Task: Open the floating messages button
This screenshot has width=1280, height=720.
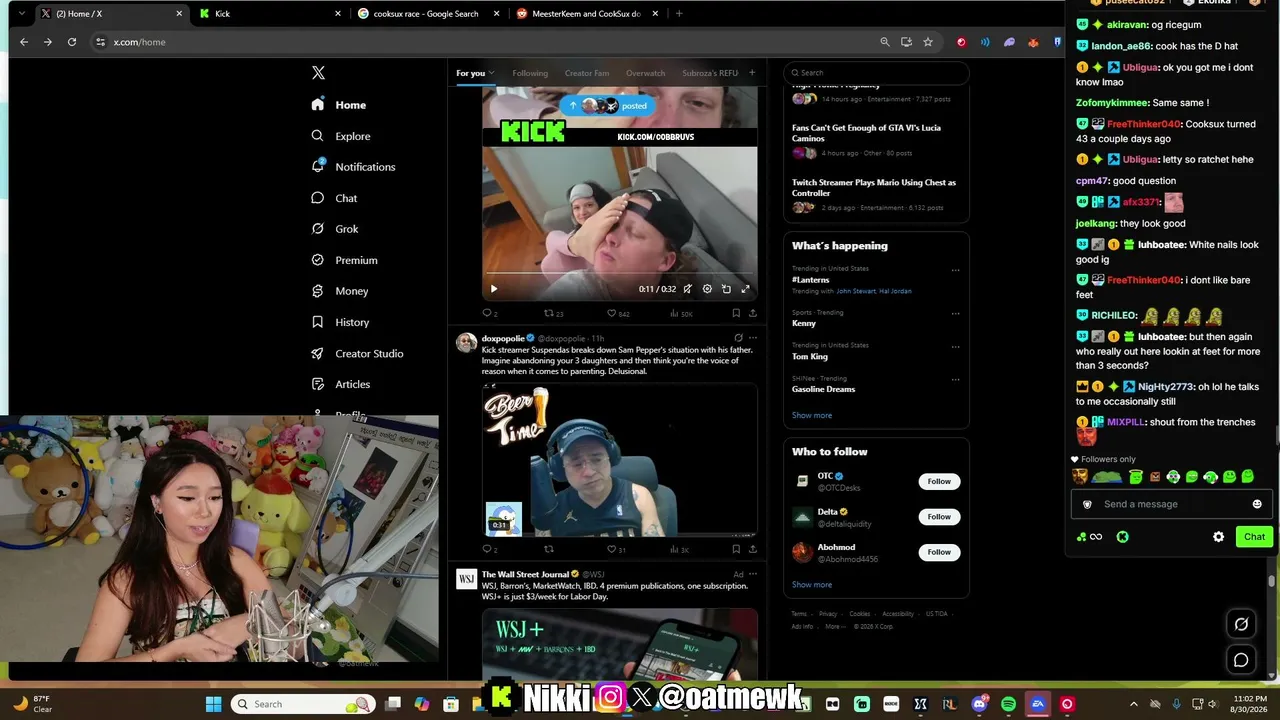Action: point(1241,660)
